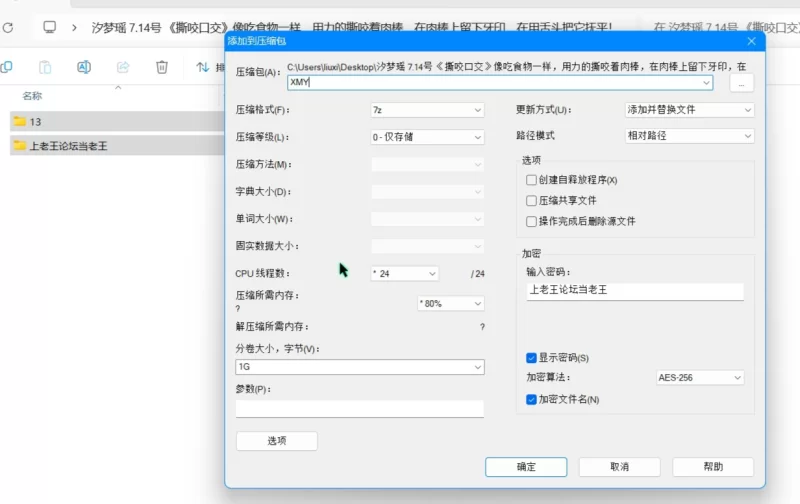Click the Share icon in Explorer toolbar
The image size is (800, 504).
[123, 67]
